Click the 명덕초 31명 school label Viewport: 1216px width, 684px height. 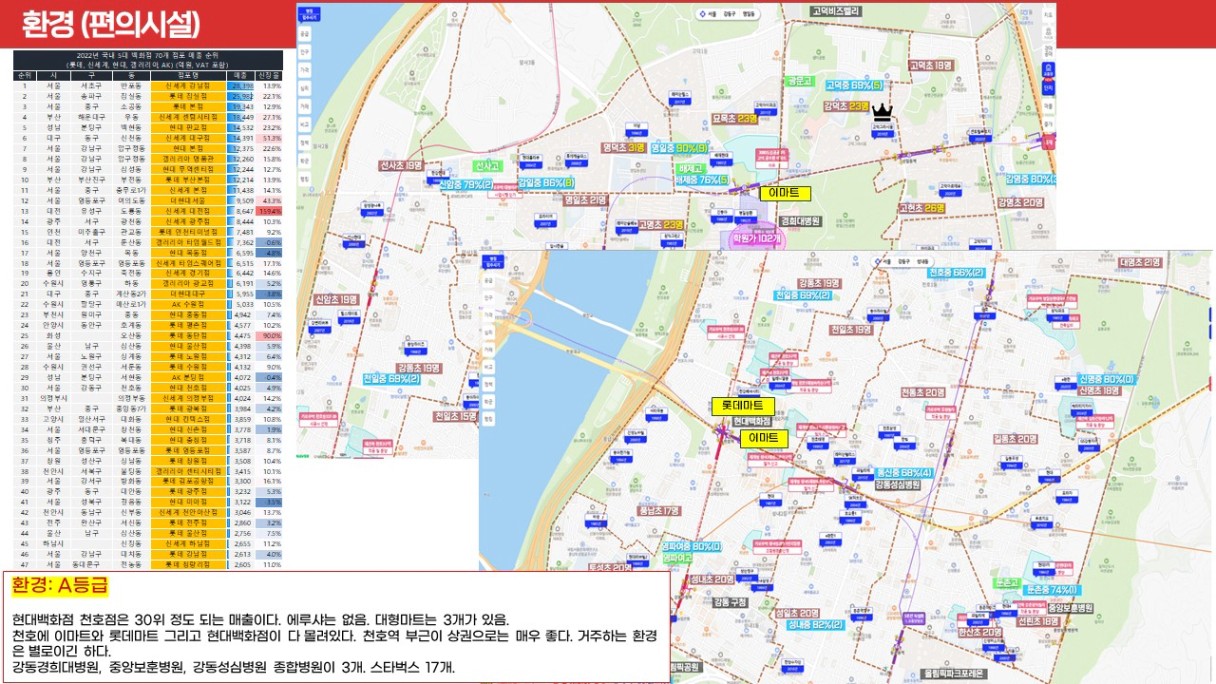tap(622, 147)
